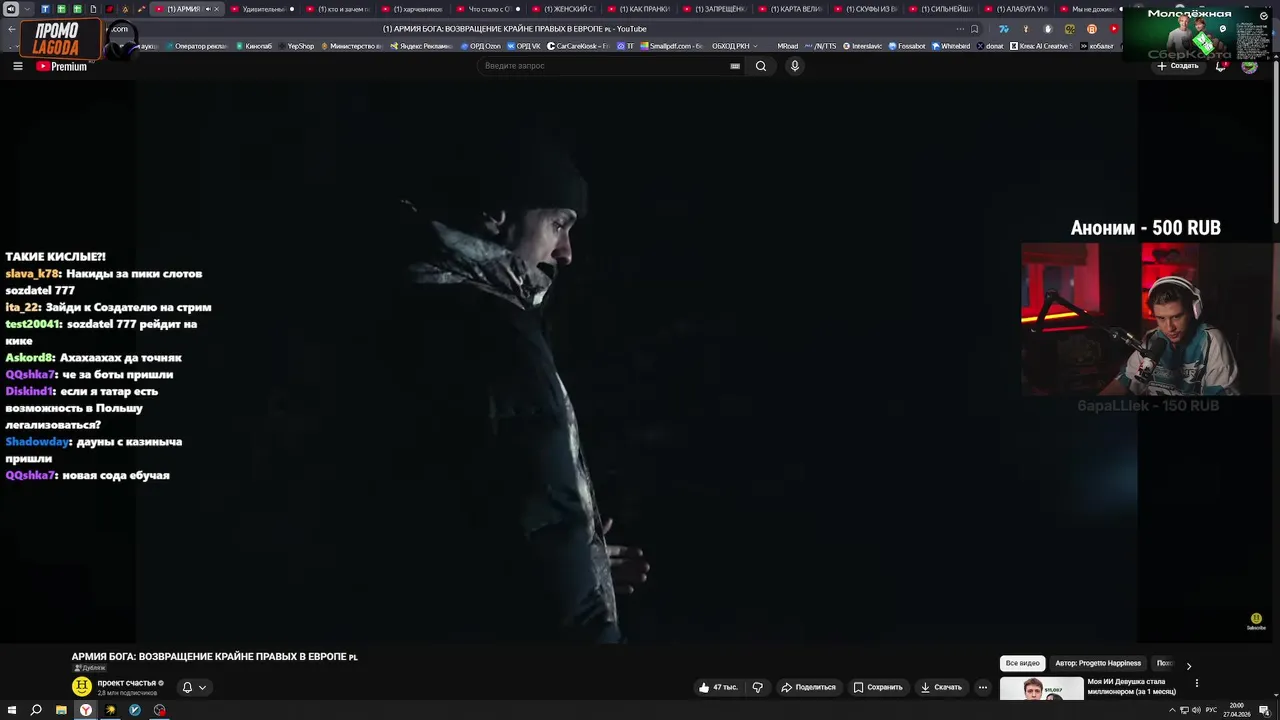Image resolution: width=1280 pixels, height=720 pixels.
Task: Expand subscription notification bell dropdown
Action: pos(194,687)
